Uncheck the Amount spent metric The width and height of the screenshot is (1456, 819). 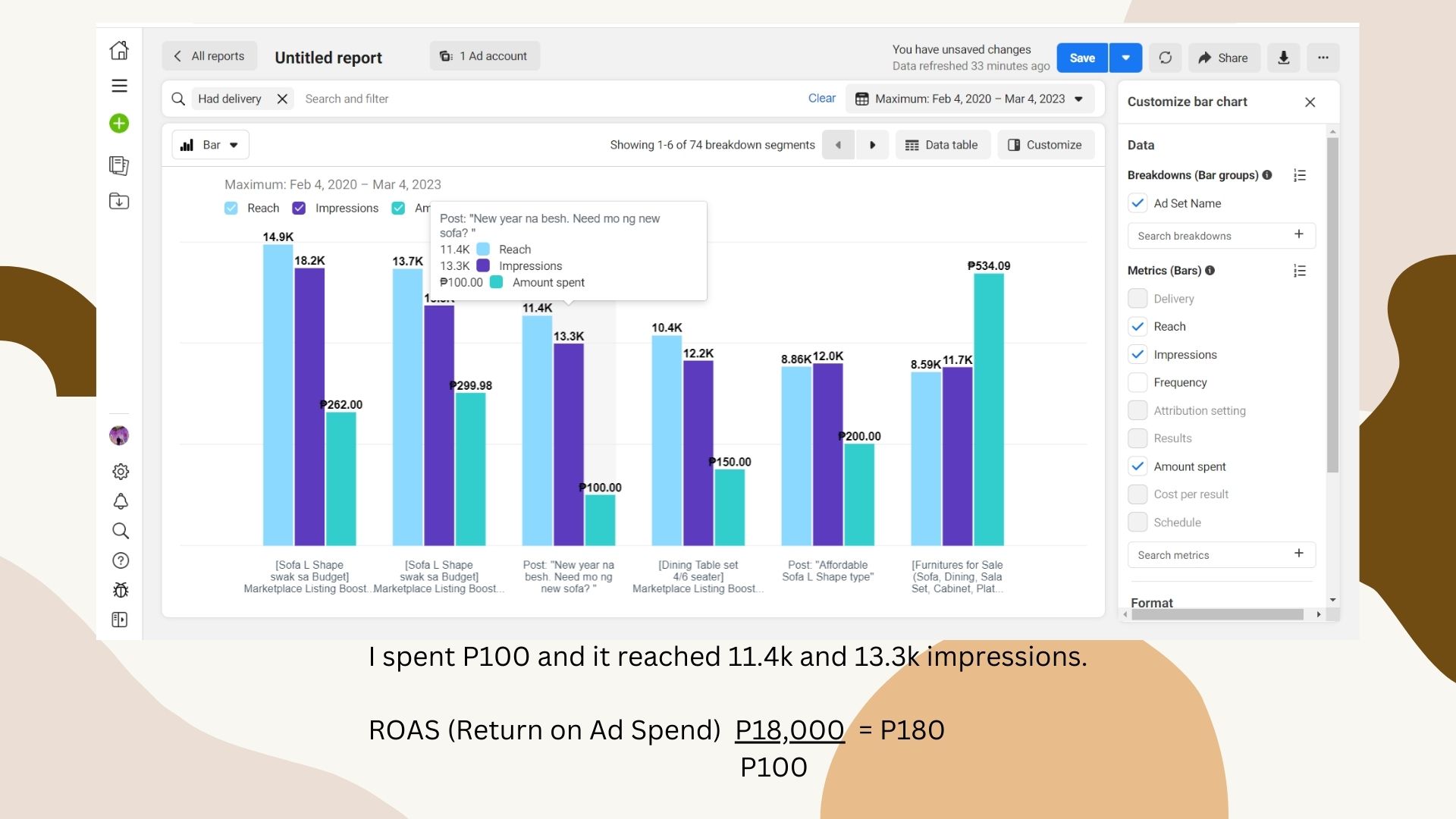[x=1137, y=466]
